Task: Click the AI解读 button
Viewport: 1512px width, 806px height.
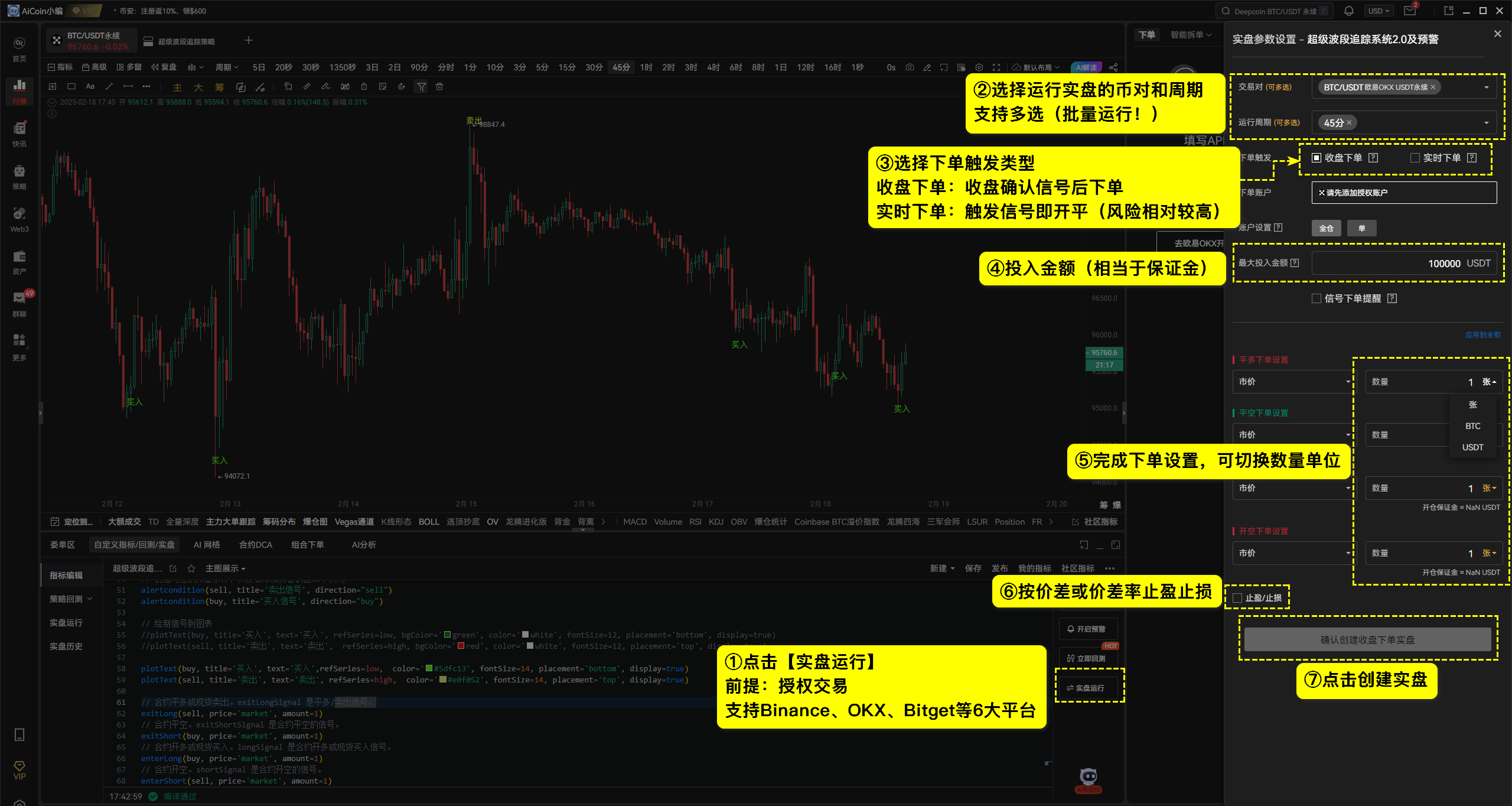Action: coord(1086,67)
